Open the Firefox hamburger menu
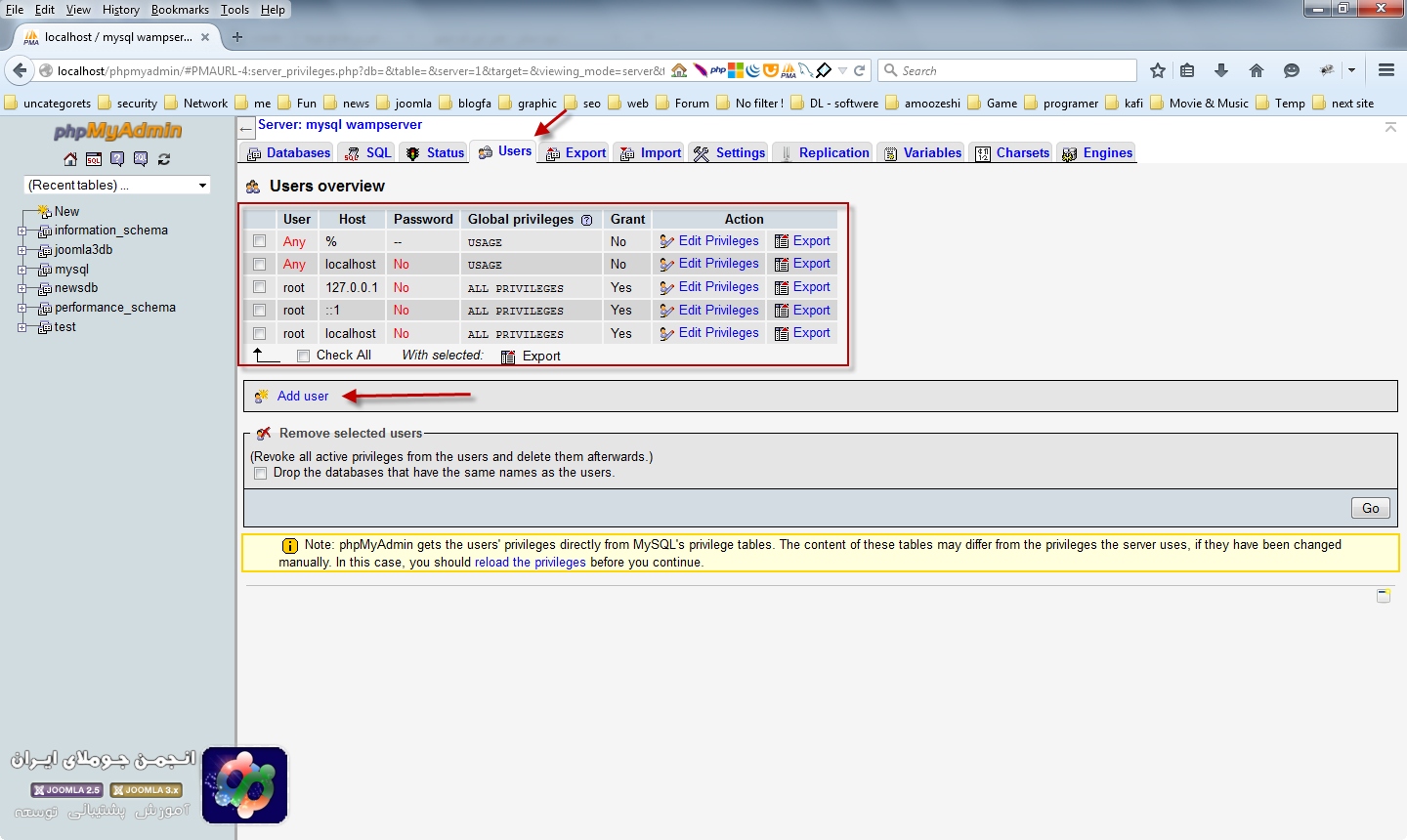Image resolution: width=1407 pixels, height=840 pixels. click(1386, 70)
